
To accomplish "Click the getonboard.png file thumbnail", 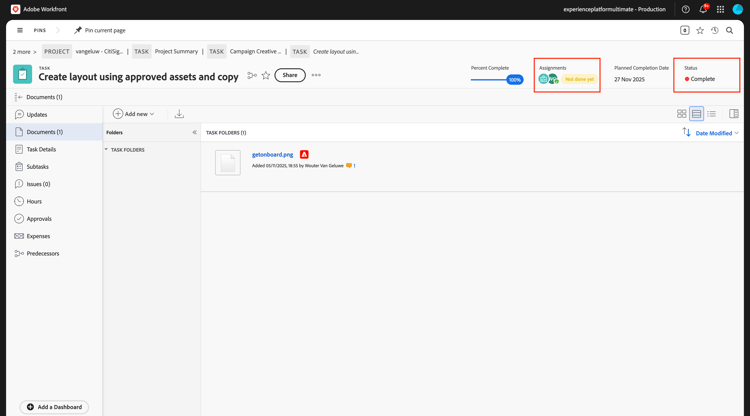I will (x=228, y=163).
